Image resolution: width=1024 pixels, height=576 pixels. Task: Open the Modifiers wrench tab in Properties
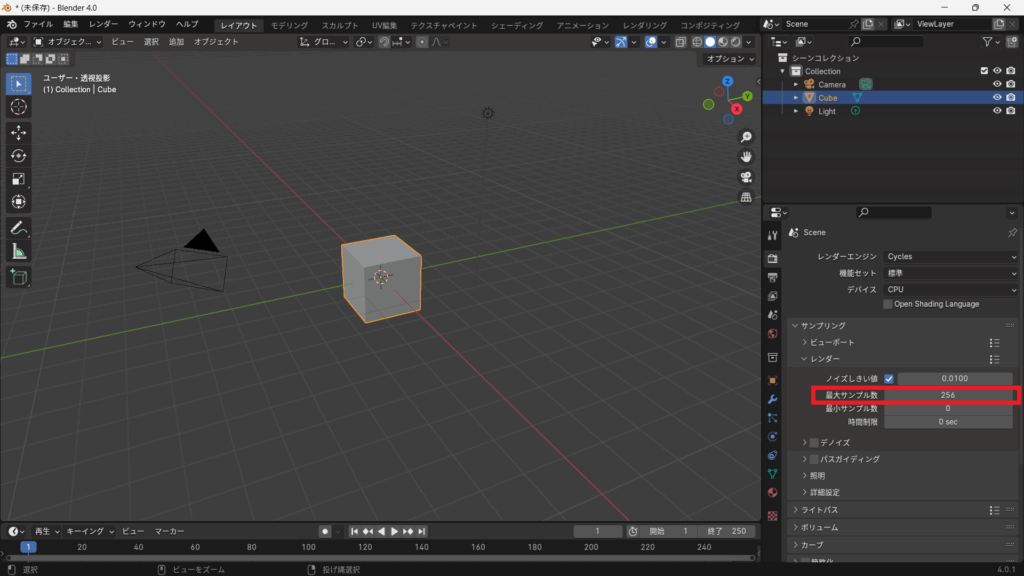(x=772, y=399)
